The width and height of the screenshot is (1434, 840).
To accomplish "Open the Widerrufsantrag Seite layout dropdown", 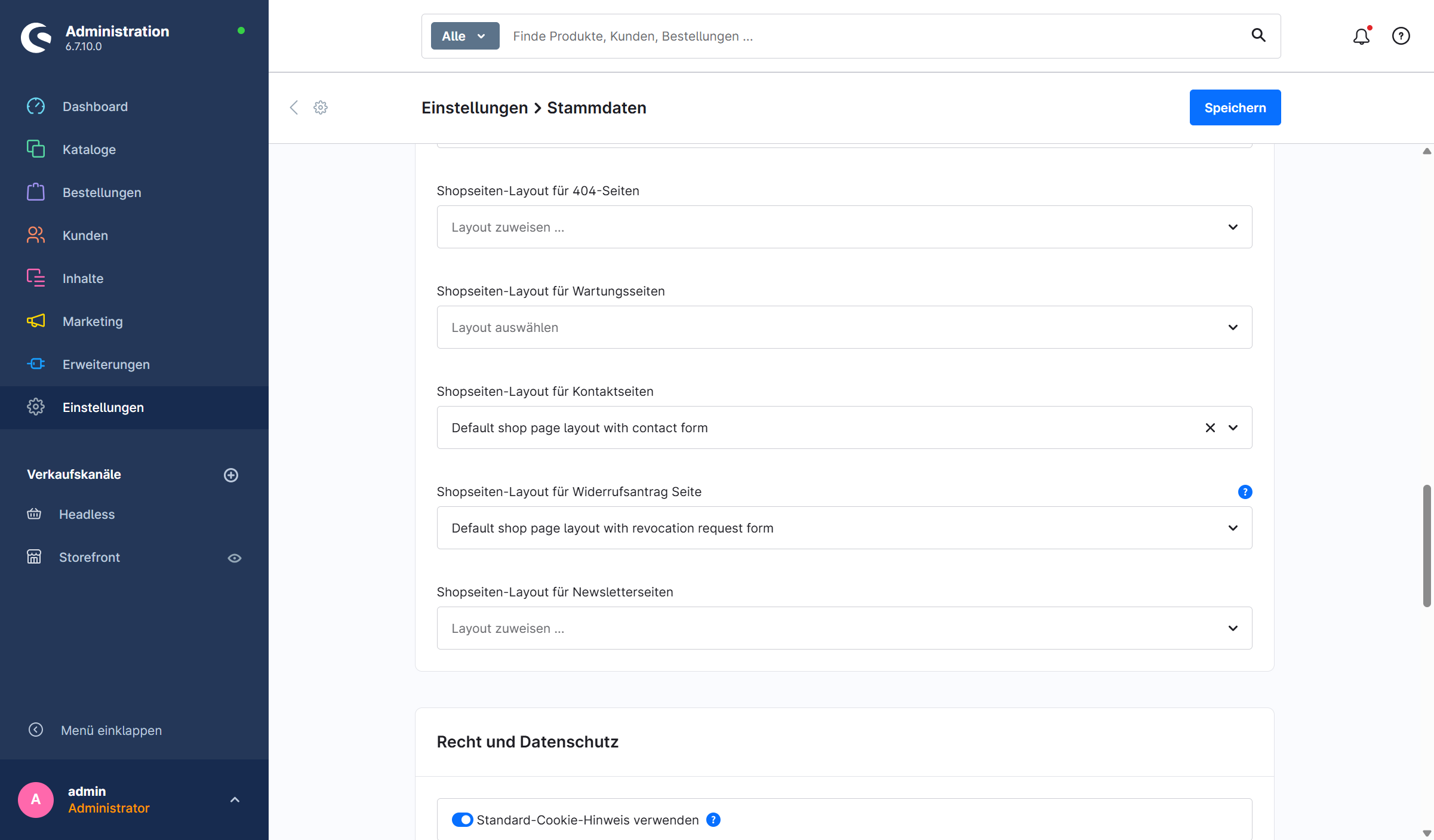I will click(844, 528).
